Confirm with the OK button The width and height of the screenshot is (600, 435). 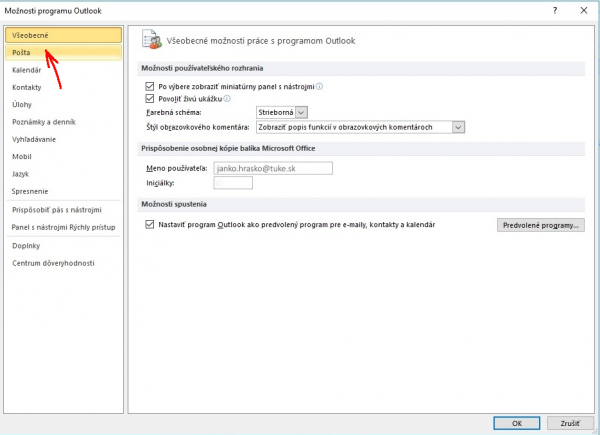[x=517, y=423]
